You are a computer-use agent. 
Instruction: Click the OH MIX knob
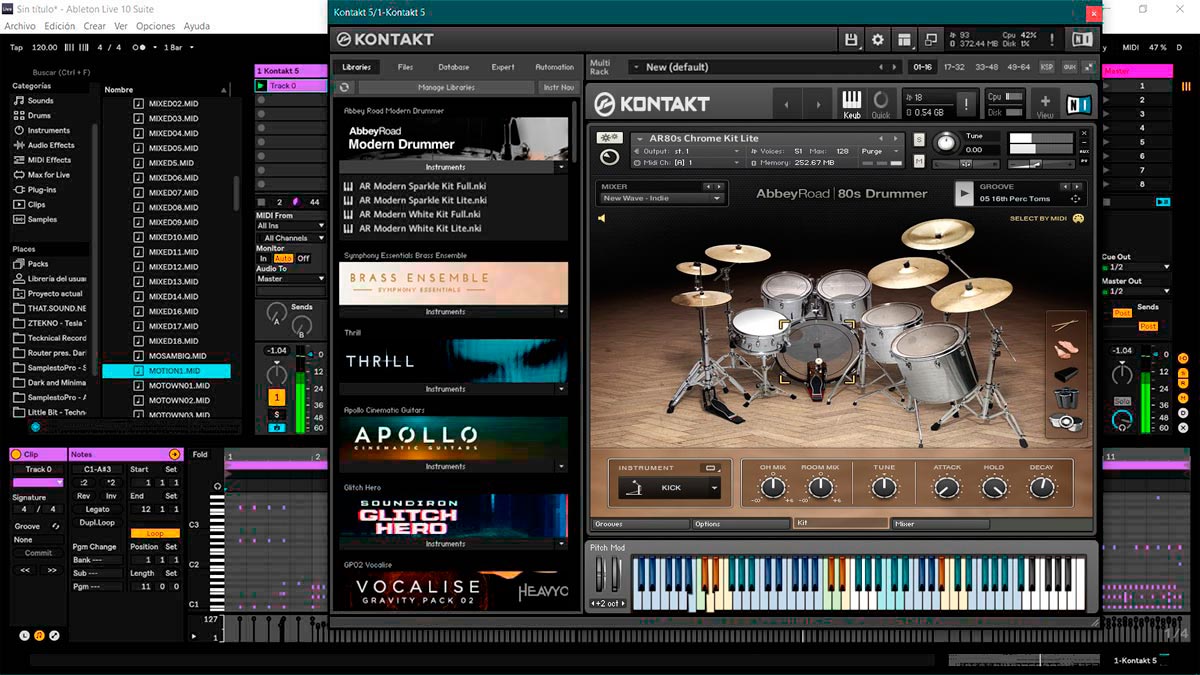click(772, 487)
